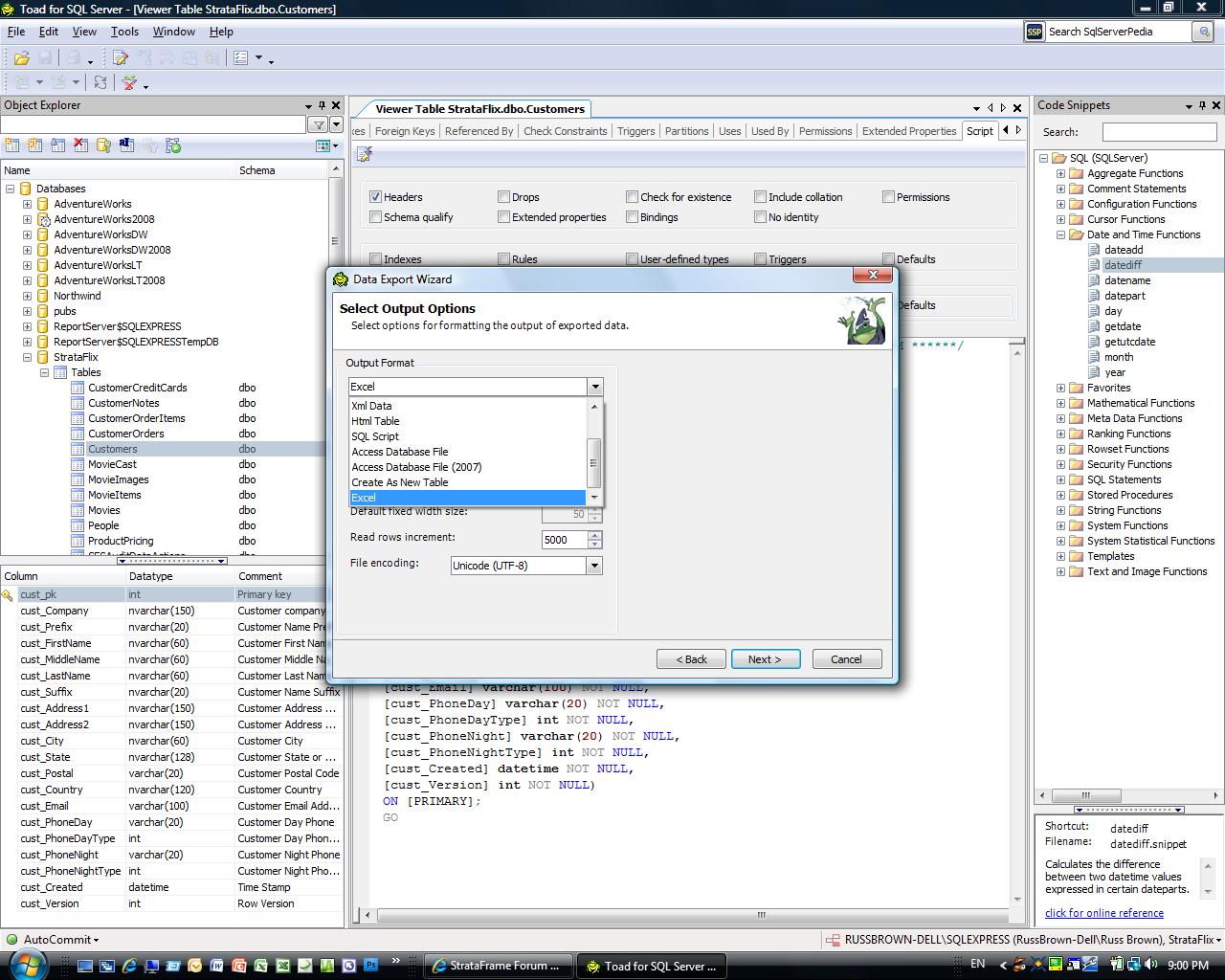Enable the Schema qualify checkbox

pos(376,217)
